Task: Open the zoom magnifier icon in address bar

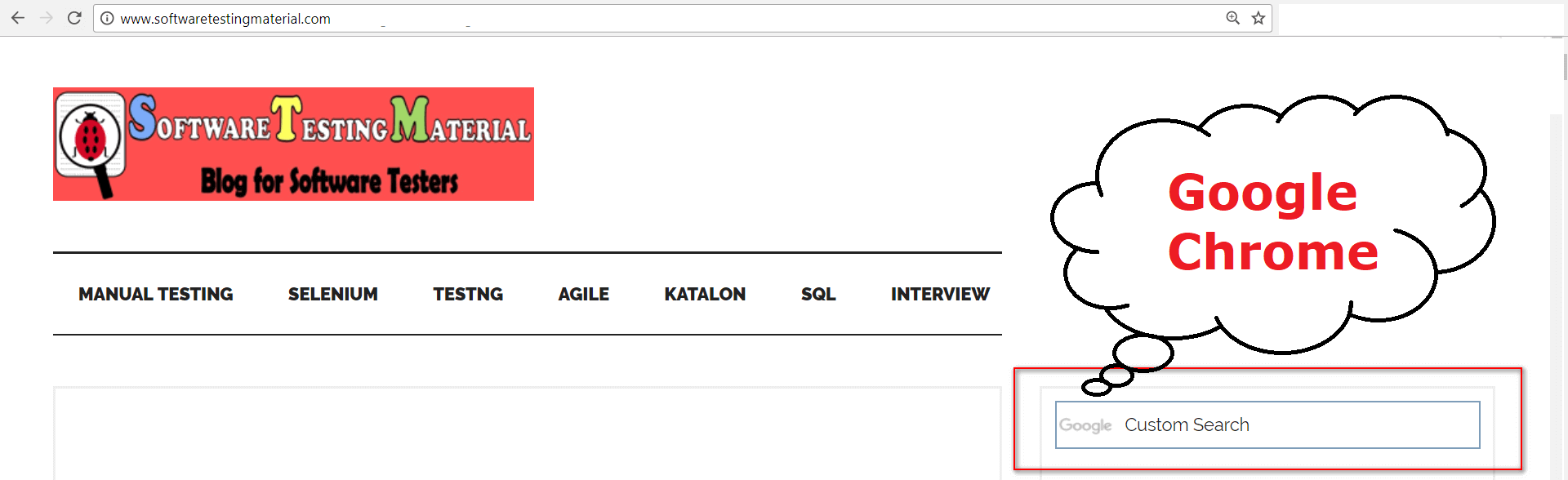Action: 1233,18
